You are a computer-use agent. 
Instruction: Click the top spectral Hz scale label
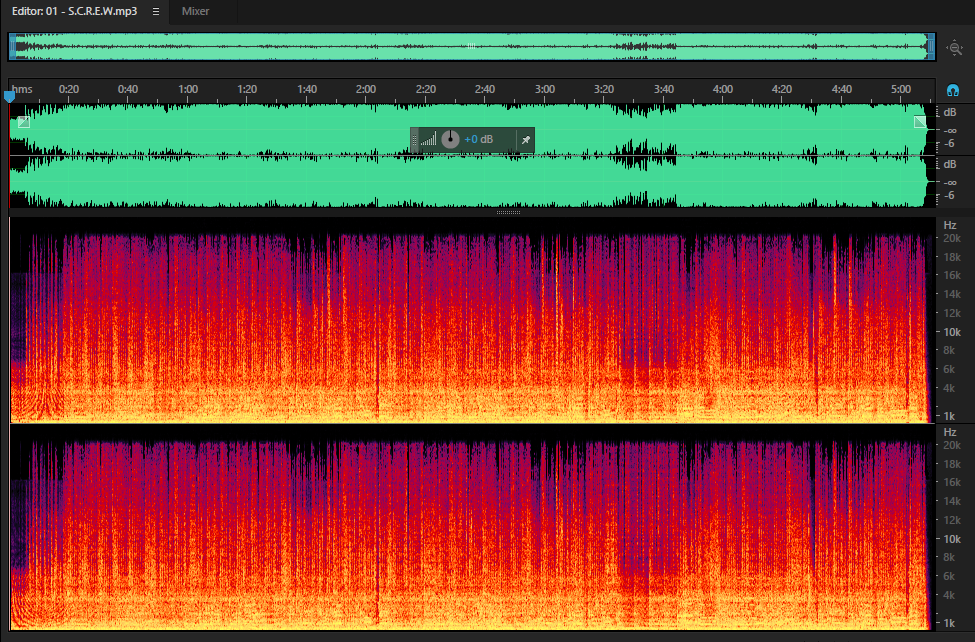(x=950, y=225)
